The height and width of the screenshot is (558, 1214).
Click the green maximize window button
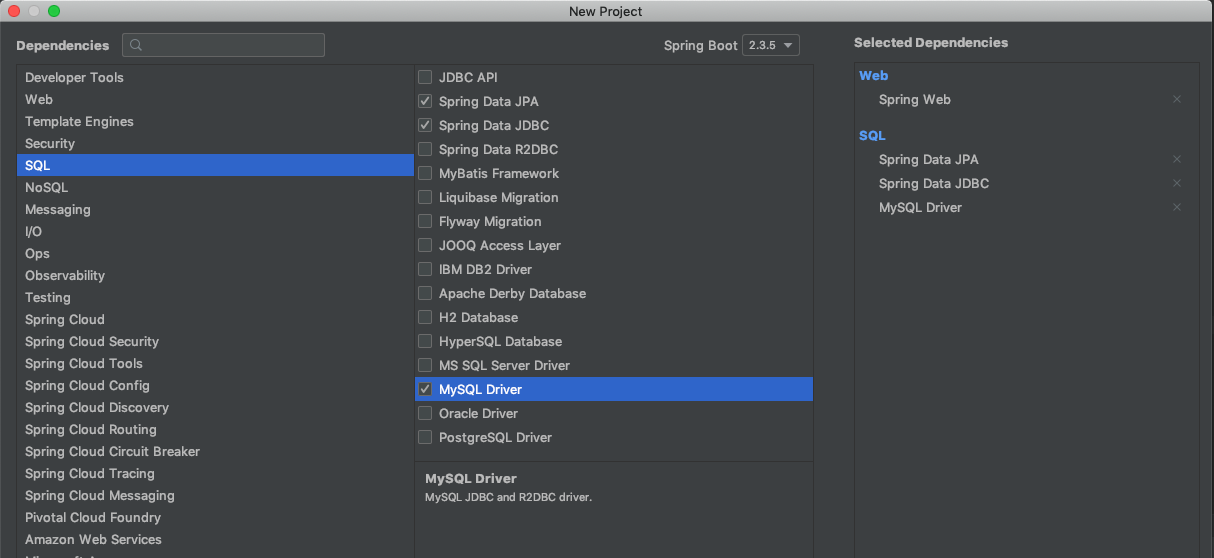tap(54, 11)
